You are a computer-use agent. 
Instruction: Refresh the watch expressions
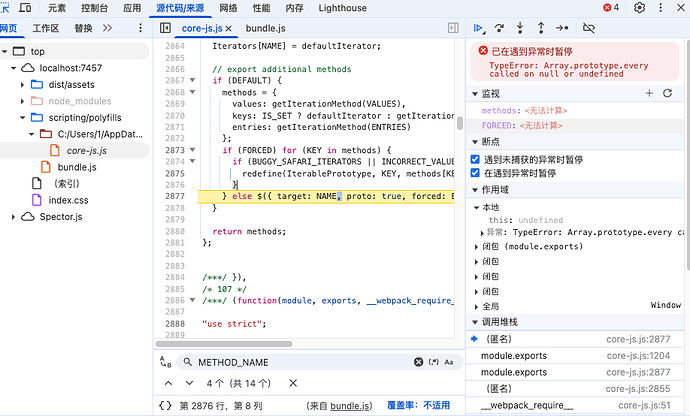tap(668, 93)
